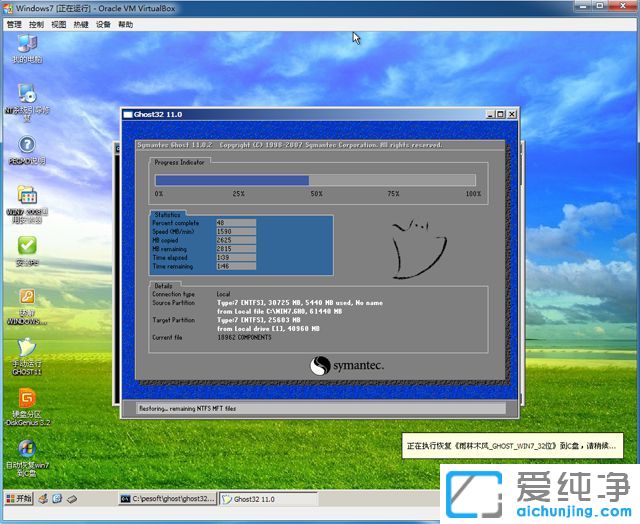Click the Connection type value Local
This screenshot has width=640, height=524.
tap(223, 294)
